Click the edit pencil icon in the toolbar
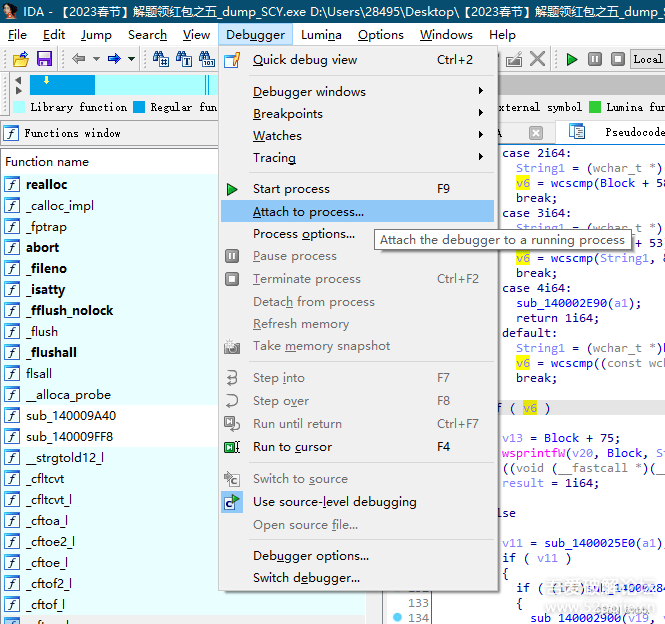The width and height of the screenshot is (665, 624). 514,59
